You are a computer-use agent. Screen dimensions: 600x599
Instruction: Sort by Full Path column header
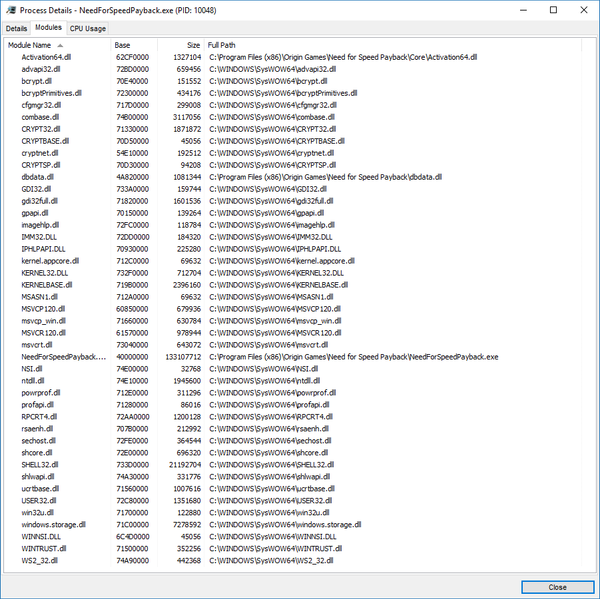point(393,45)
